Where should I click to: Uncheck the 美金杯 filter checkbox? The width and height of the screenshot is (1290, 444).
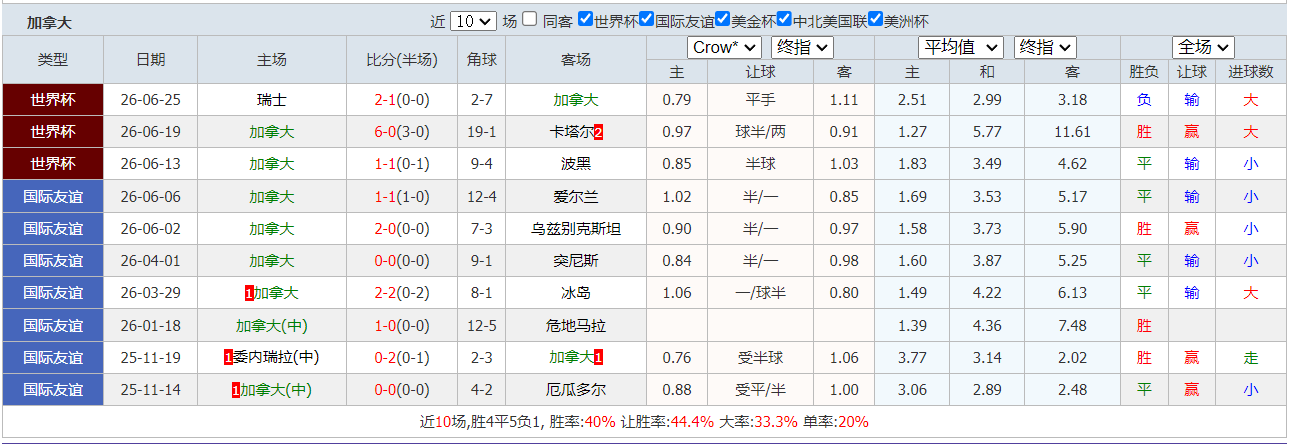point(723,19)
